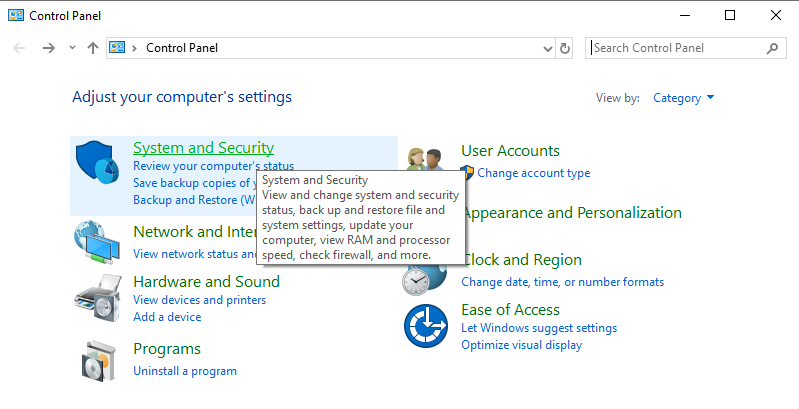This screenshot has width=799, height=409.
Task: Open the Ease of Access icon
Action: [426, 326]
